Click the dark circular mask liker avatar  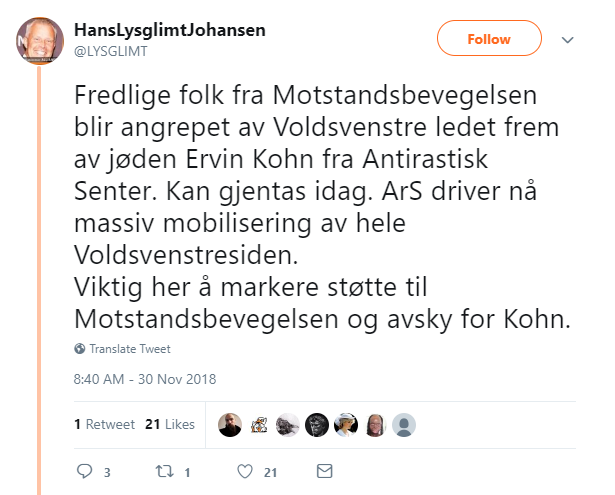(317, 424)
